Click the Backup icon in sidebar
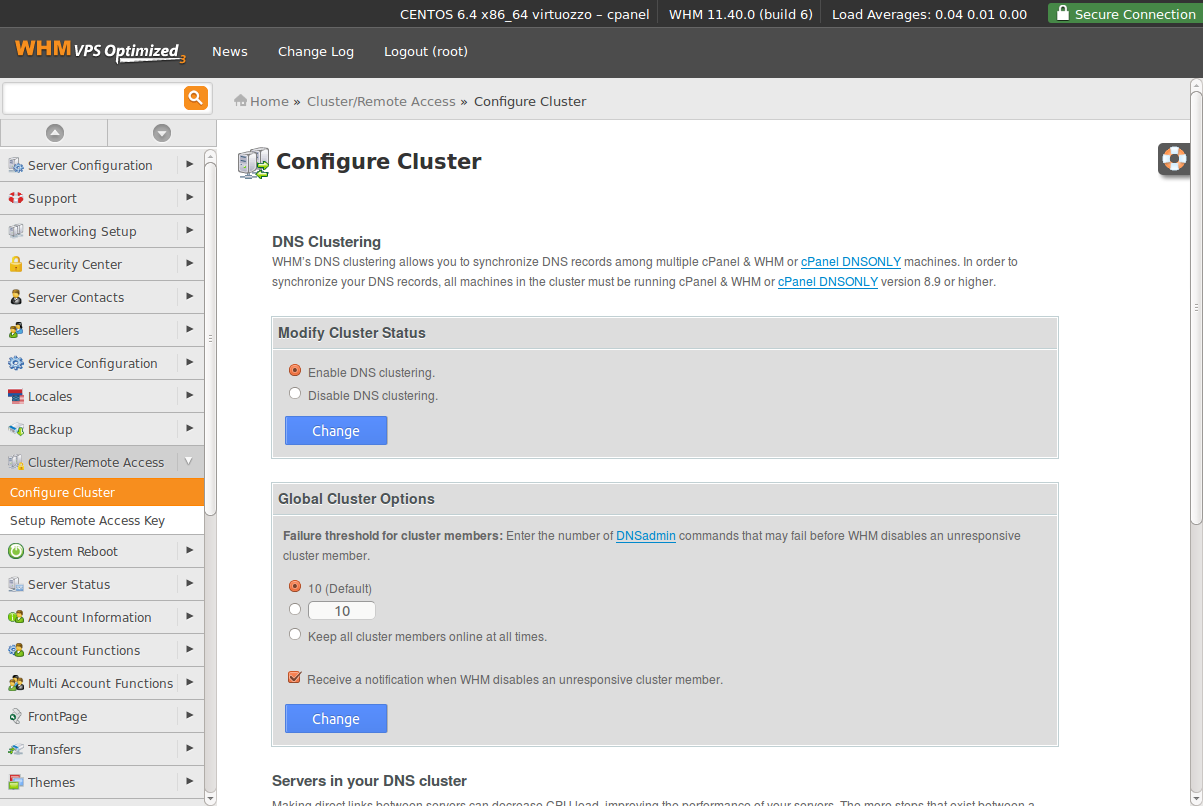Image resolution: width=1203 pixels, height=806 pixels. [15, 429]
